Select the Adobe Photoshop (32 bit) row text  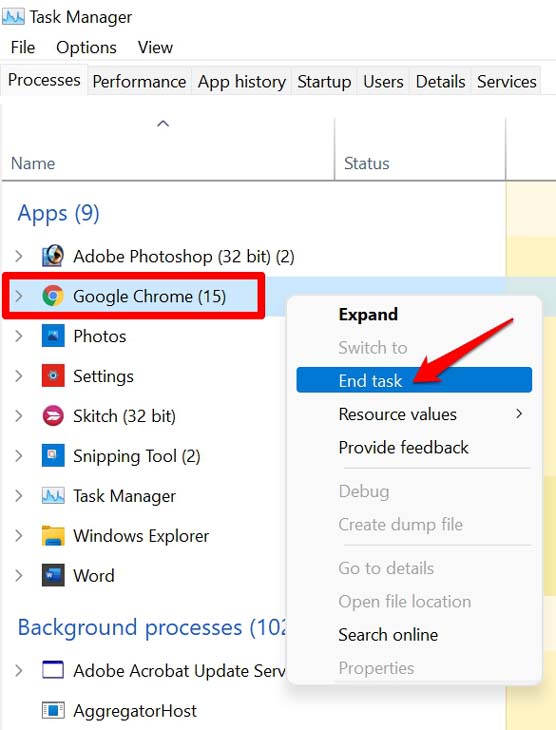pos(184,257)
